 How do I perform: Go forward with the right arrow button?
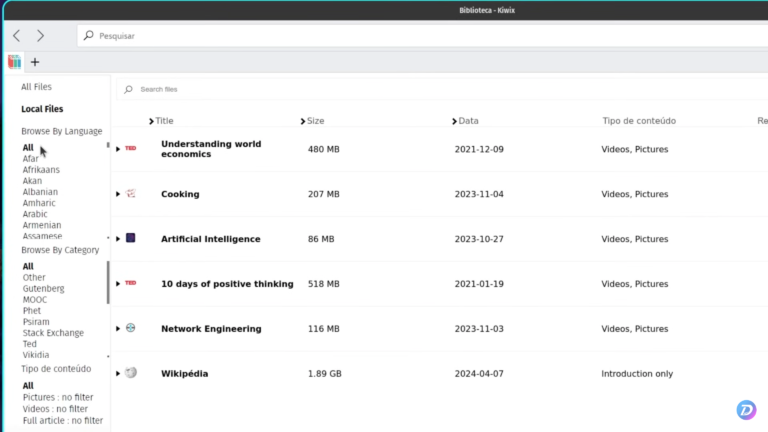pos(41,35)
